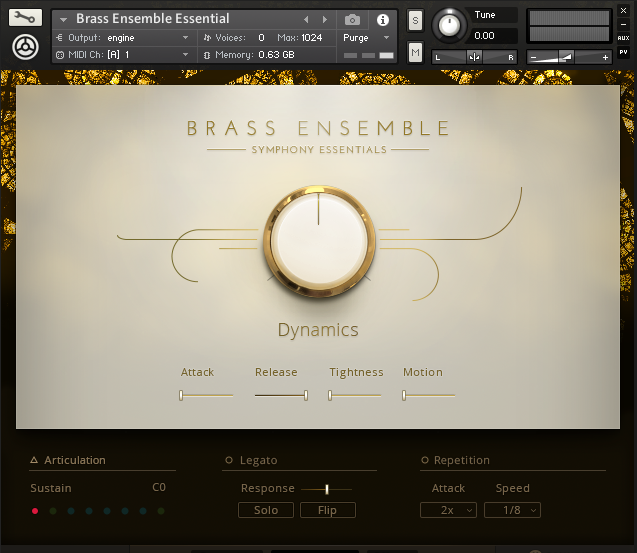Select the seventh articulation dot

pos(143,511)
